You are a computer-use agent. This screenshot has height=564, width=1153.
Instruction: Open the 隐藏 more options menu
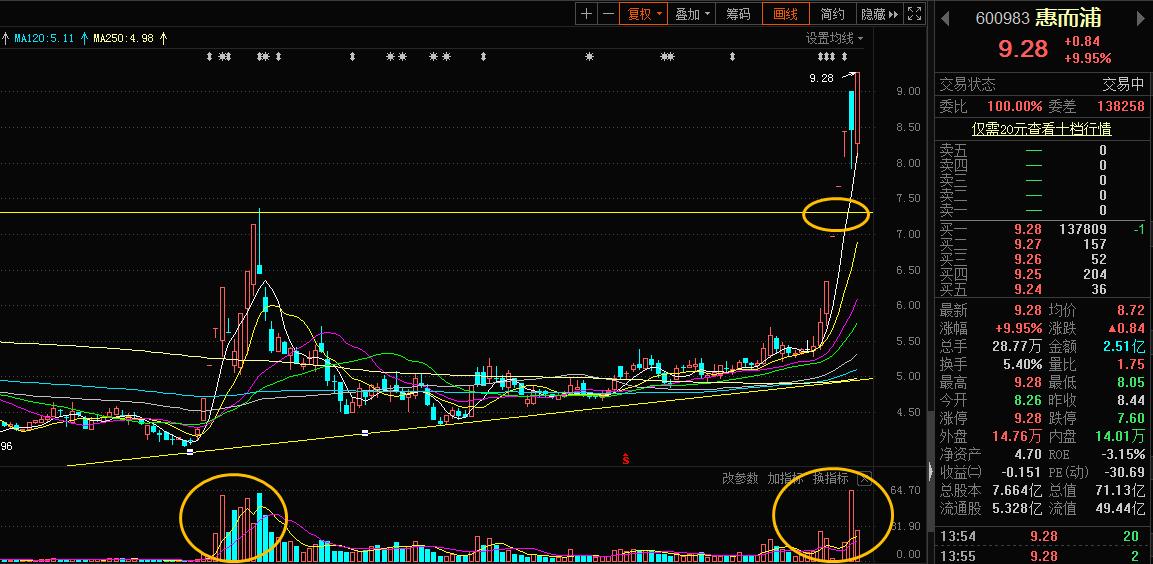click(877, 14)
